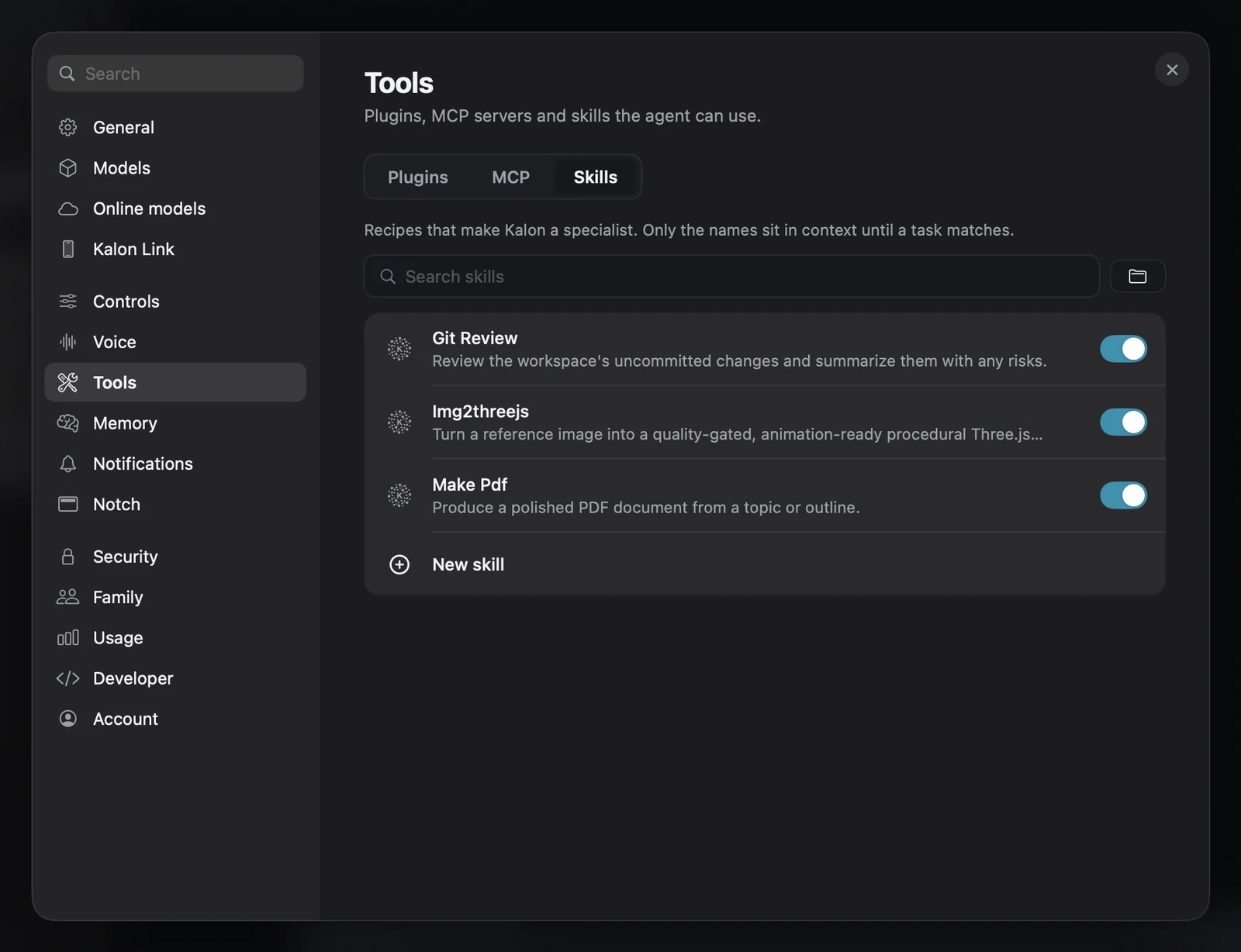The image size is (1241, 952).
Task: Select the Online models cloud icon
Action: (x=68, y=209)
